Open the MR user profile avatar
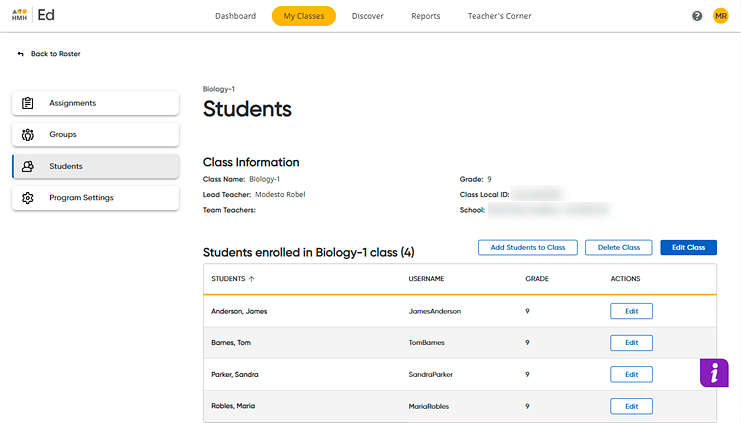This screenshot has height=423, width=741. [721, 16]
